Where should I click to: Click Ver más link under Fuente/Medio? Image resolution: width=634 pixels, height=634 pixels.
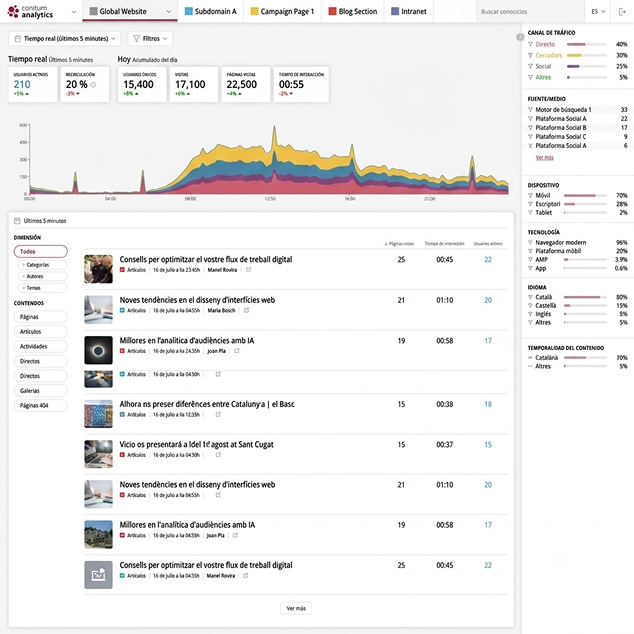point(544,158)
